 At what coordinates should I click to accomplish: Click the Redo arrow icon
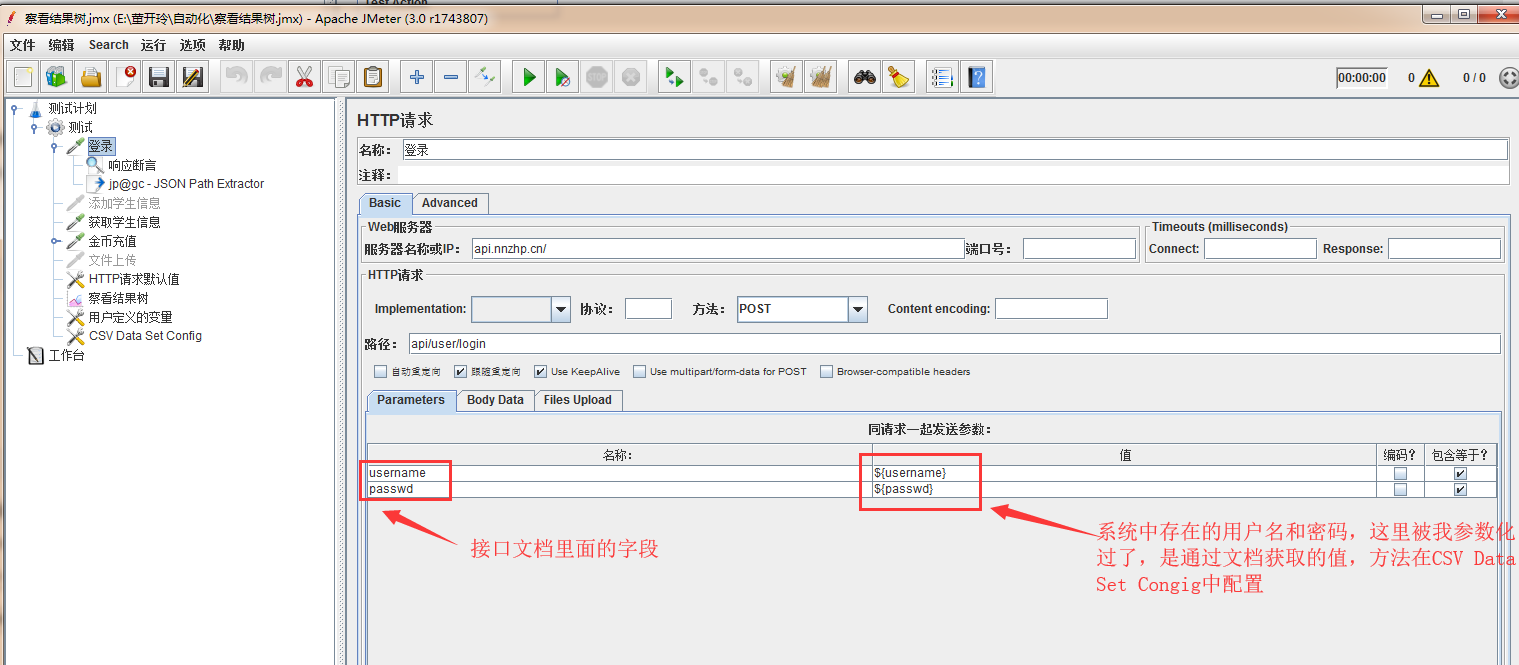click(x=270, y=77)
